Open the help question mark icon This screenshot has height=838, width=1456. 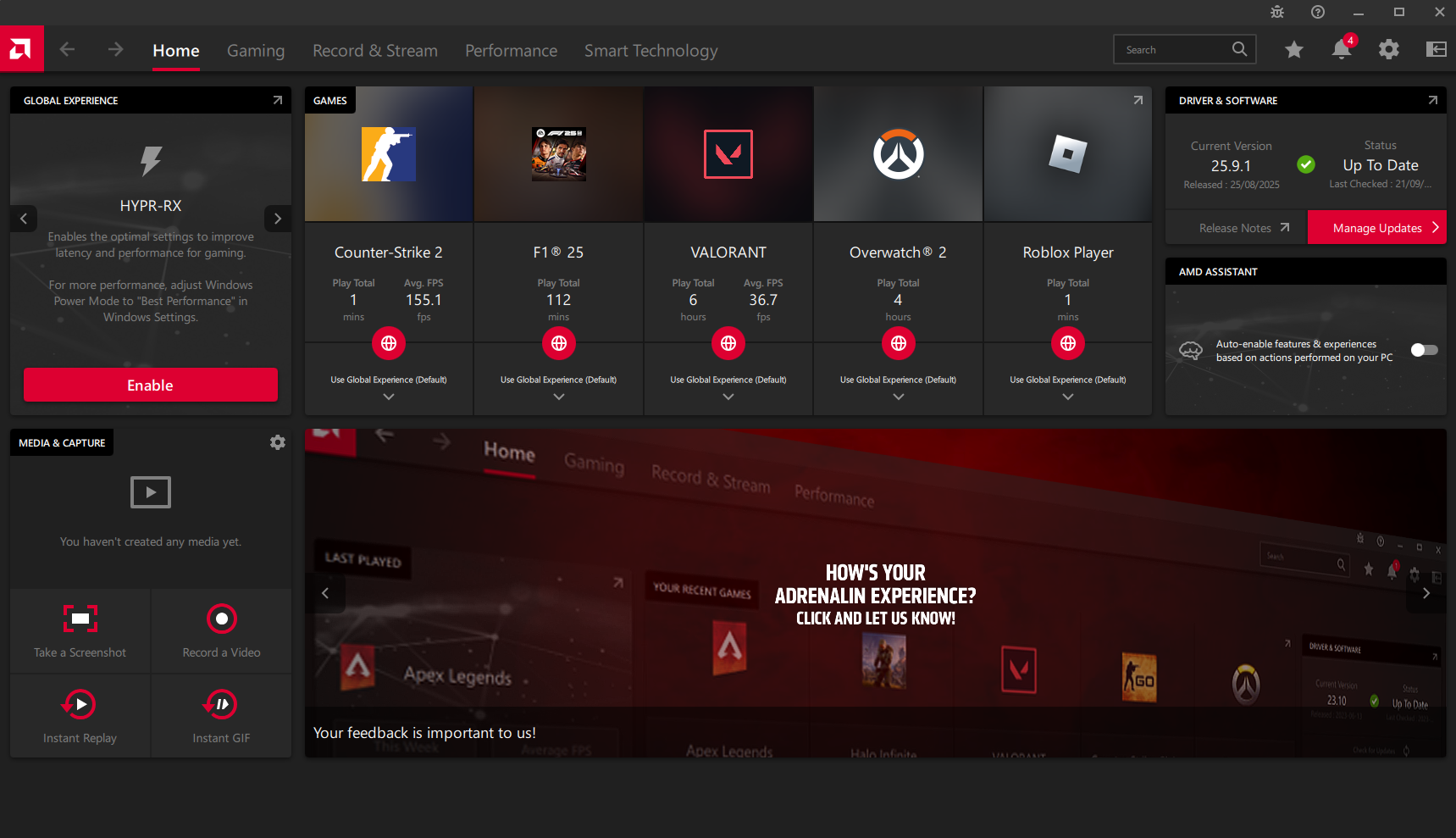(1318, 12)
